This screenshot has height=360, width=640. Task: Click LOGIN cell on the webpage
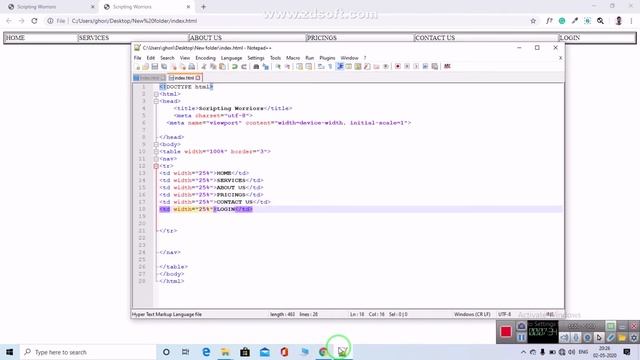coord(597,38)
